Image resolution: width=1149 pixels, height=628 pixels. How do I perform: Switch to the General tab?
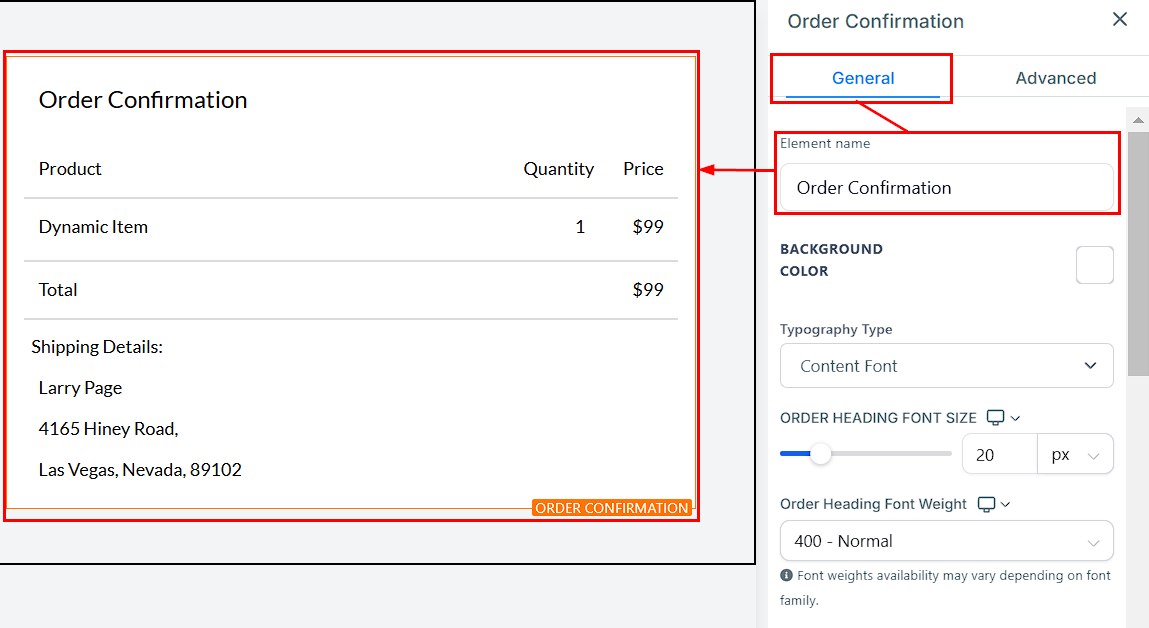(x=862, y=78)
